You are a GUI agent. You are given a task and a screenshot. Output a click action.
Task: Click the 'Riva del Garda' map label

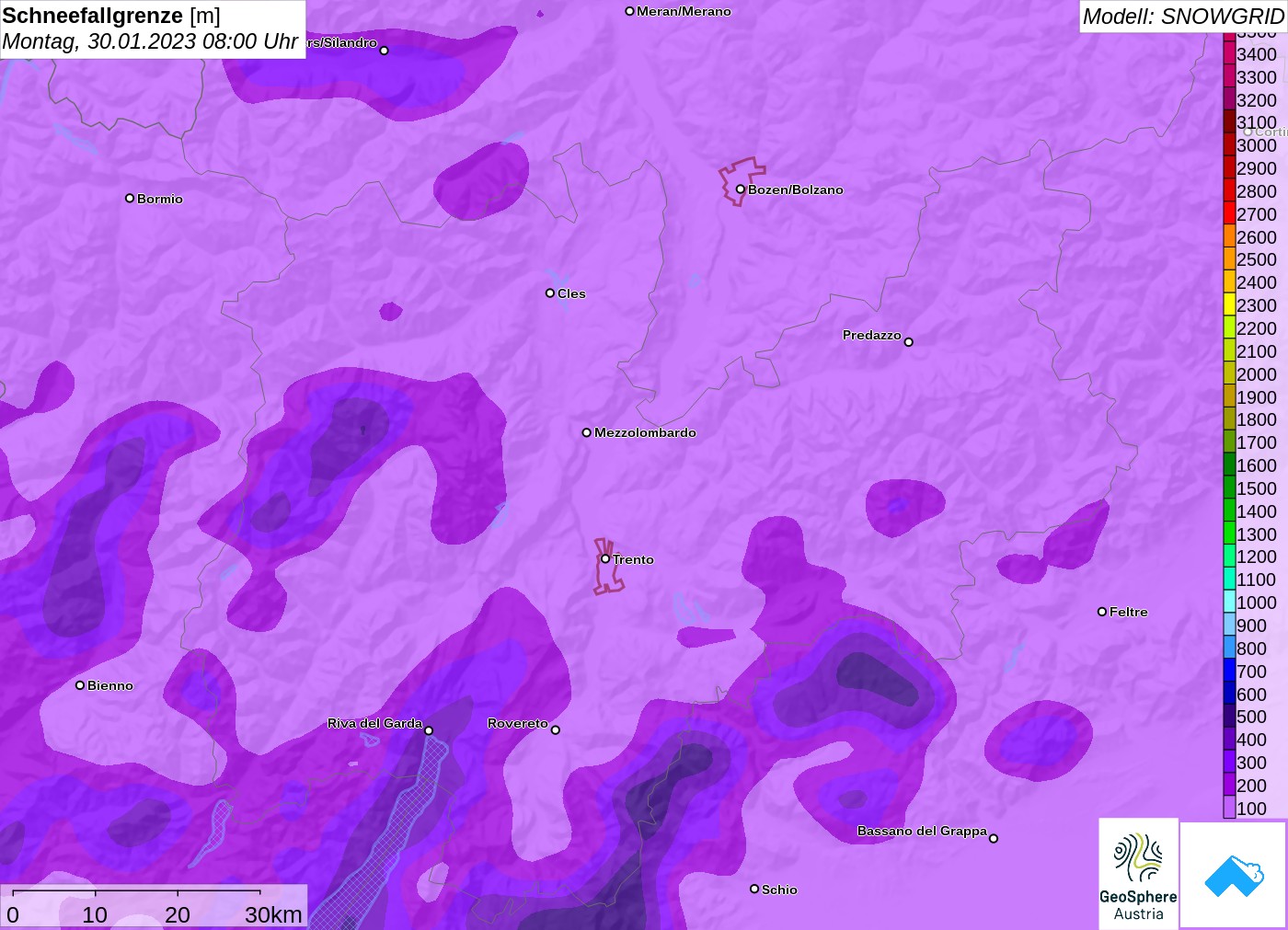[374, 723]
